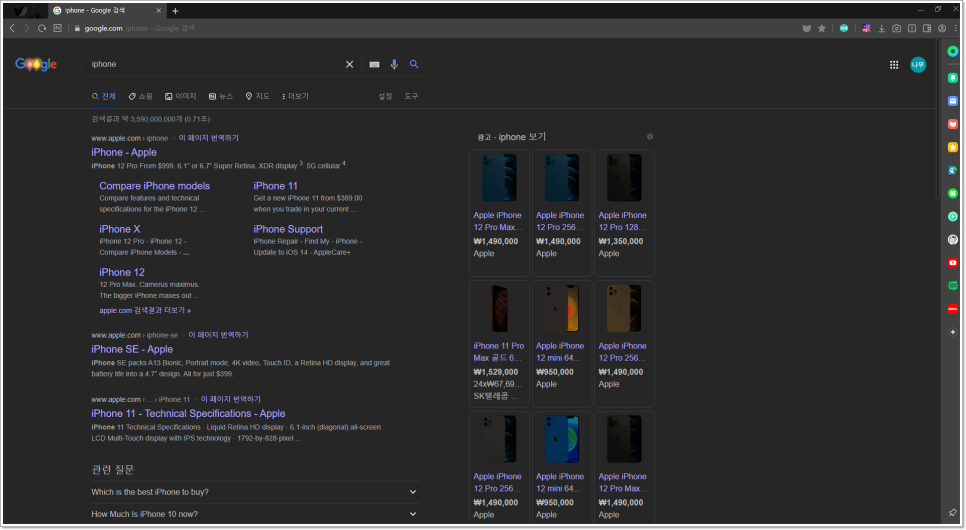Open the on-screen keyboard input tool

(374, 64)
